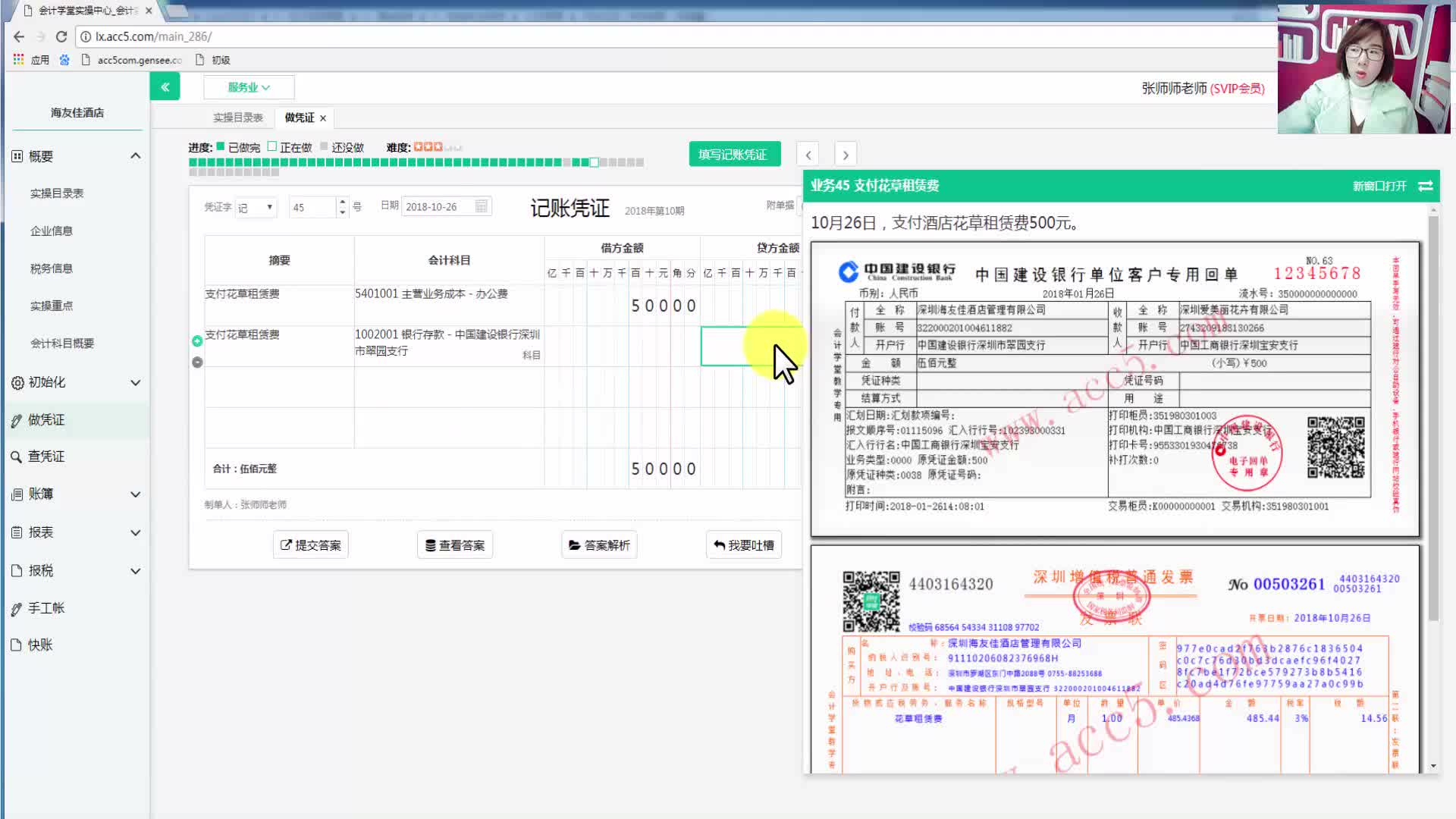Click the swap panel icon in the green header
The image size is (1456, 819).
[1425, 186]
